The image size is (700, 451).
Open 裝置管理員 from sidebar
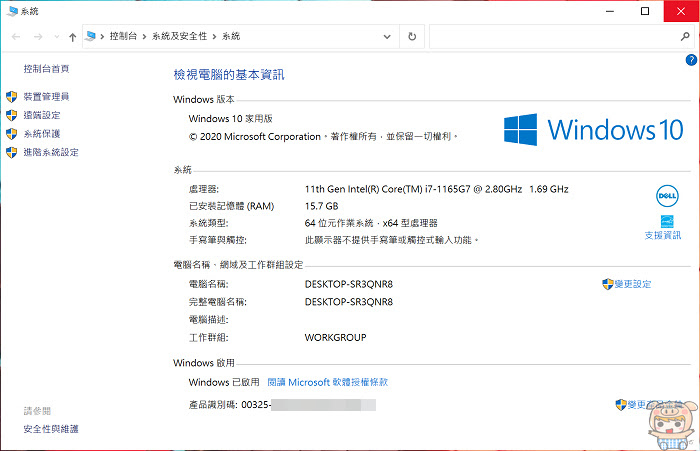tap(46, 96)
